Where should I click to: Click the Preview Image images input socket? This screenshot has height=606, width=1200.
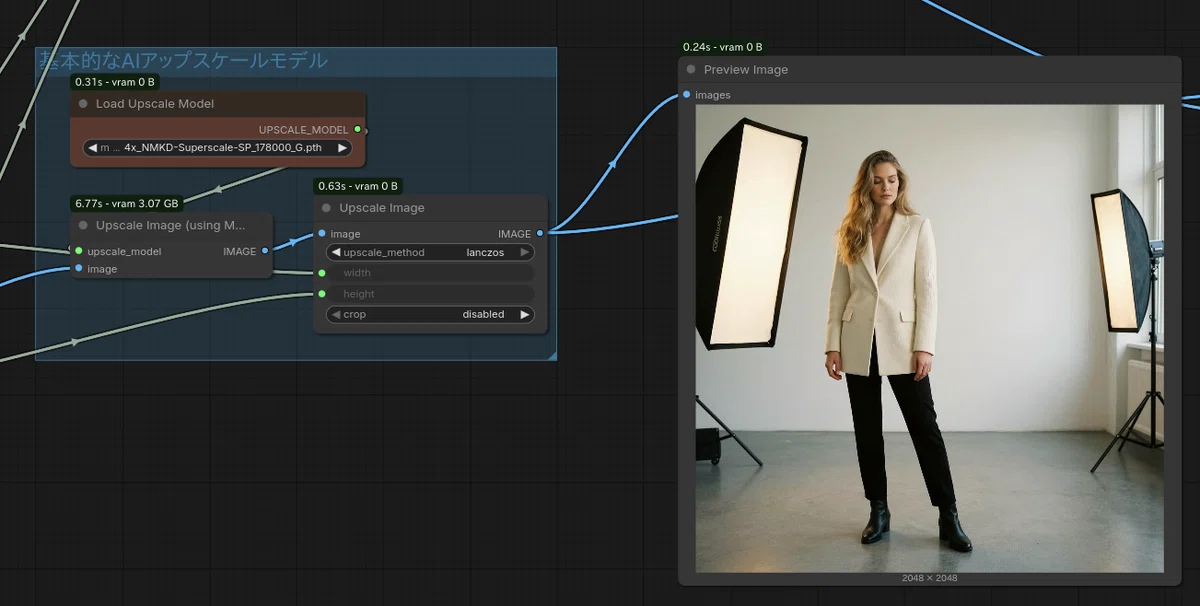687,95
